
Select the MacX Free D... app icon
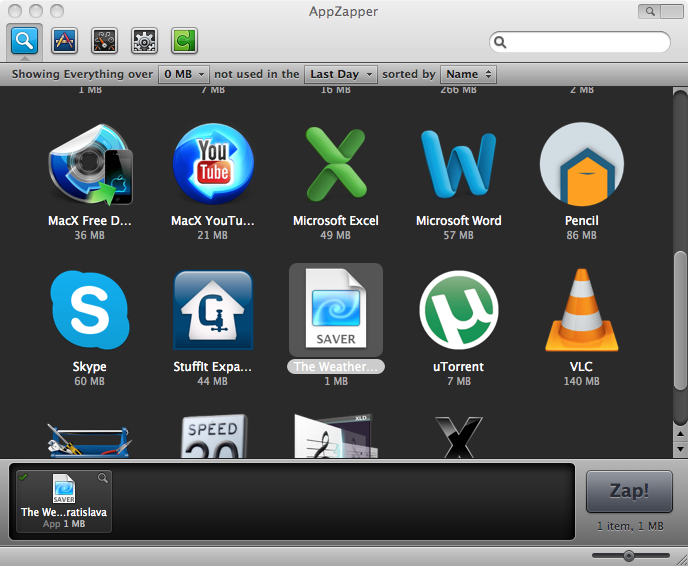point(90,164)
